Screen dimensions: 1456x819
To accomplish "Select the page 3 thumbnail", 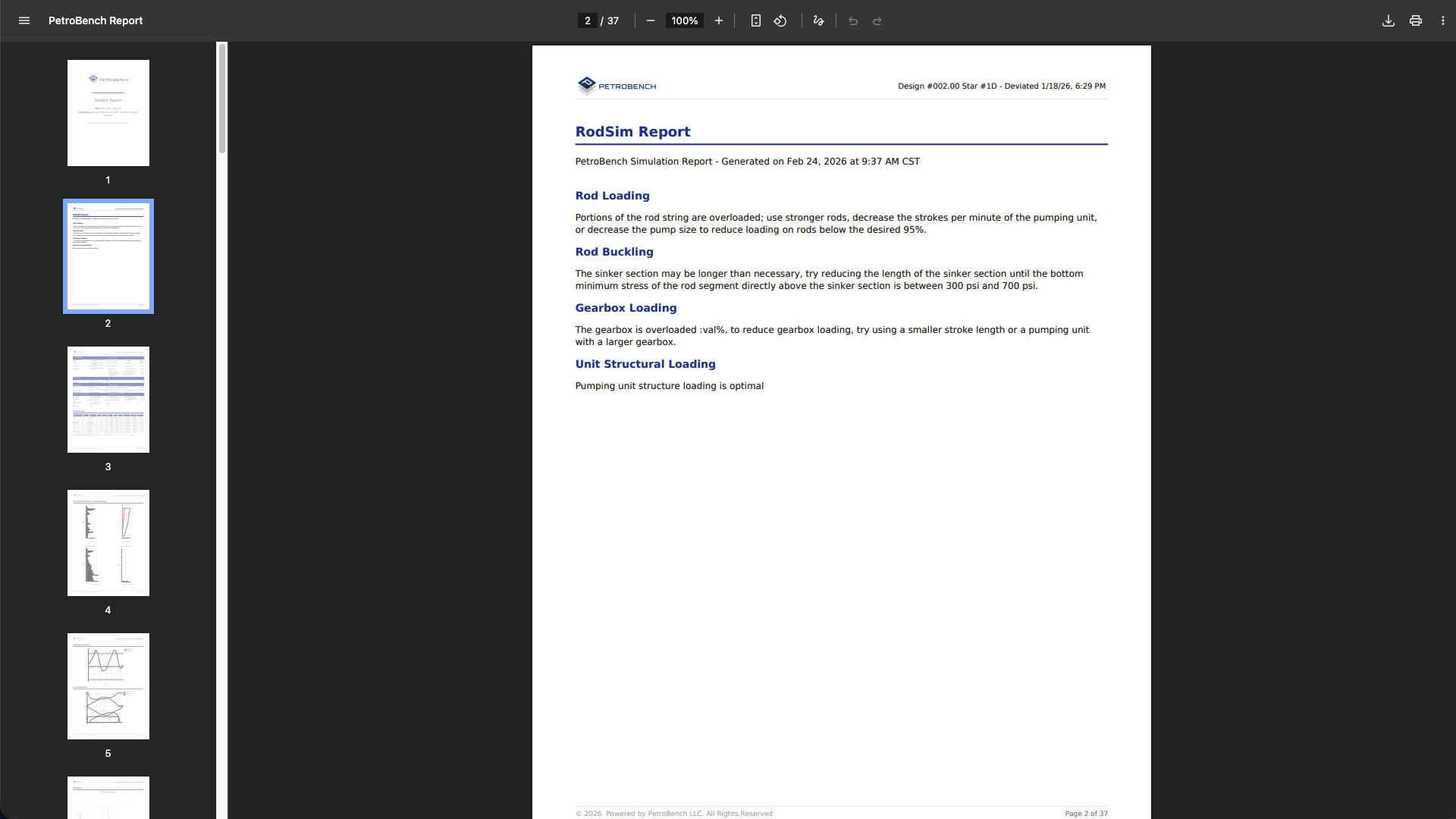I will point(108,399).
